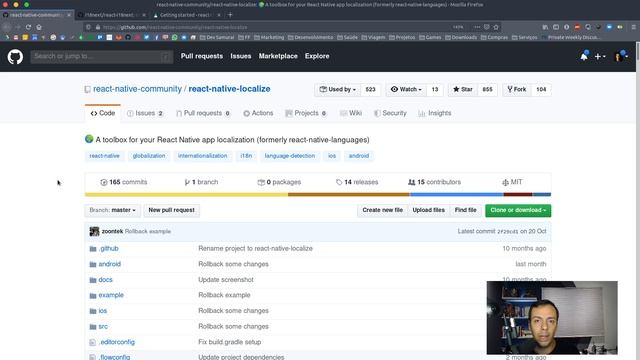Viewport: 640px width, 360px height.
Task: Open the notifications bell
Action: [584, 56]
